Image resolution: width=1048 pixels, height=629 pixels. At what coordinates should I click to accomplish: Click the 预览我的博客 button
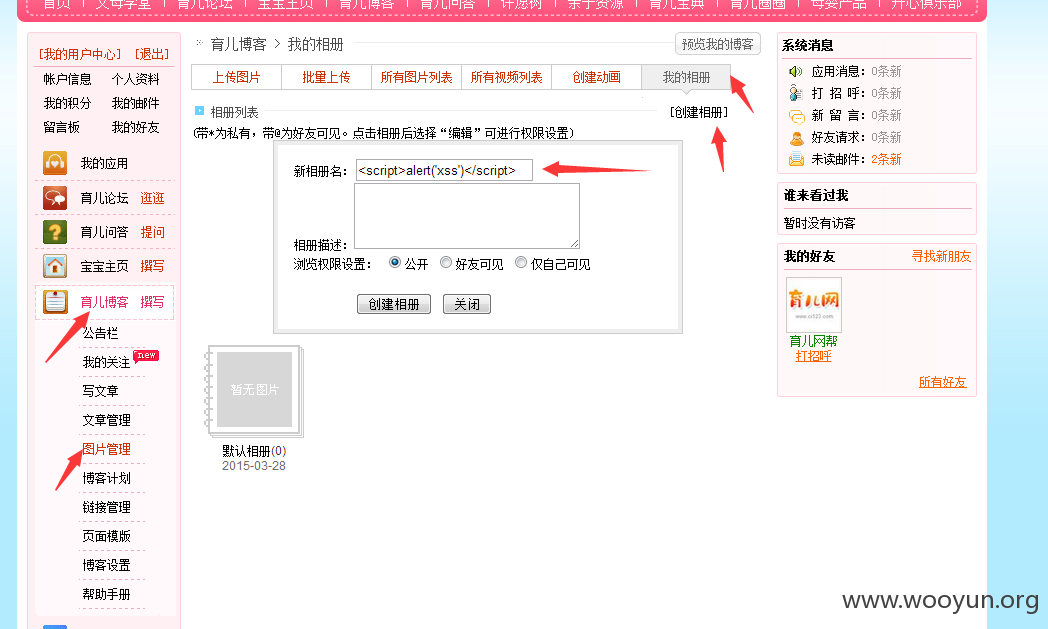pos(718,44)
